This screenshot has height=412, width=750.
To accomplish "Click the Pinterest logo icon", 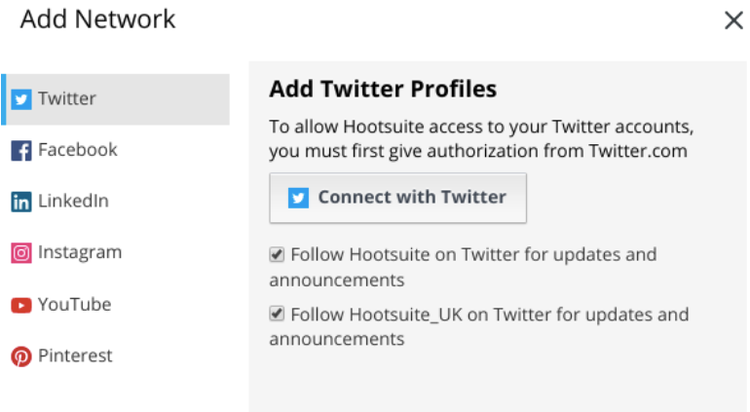I will click(x=21, y=356).
